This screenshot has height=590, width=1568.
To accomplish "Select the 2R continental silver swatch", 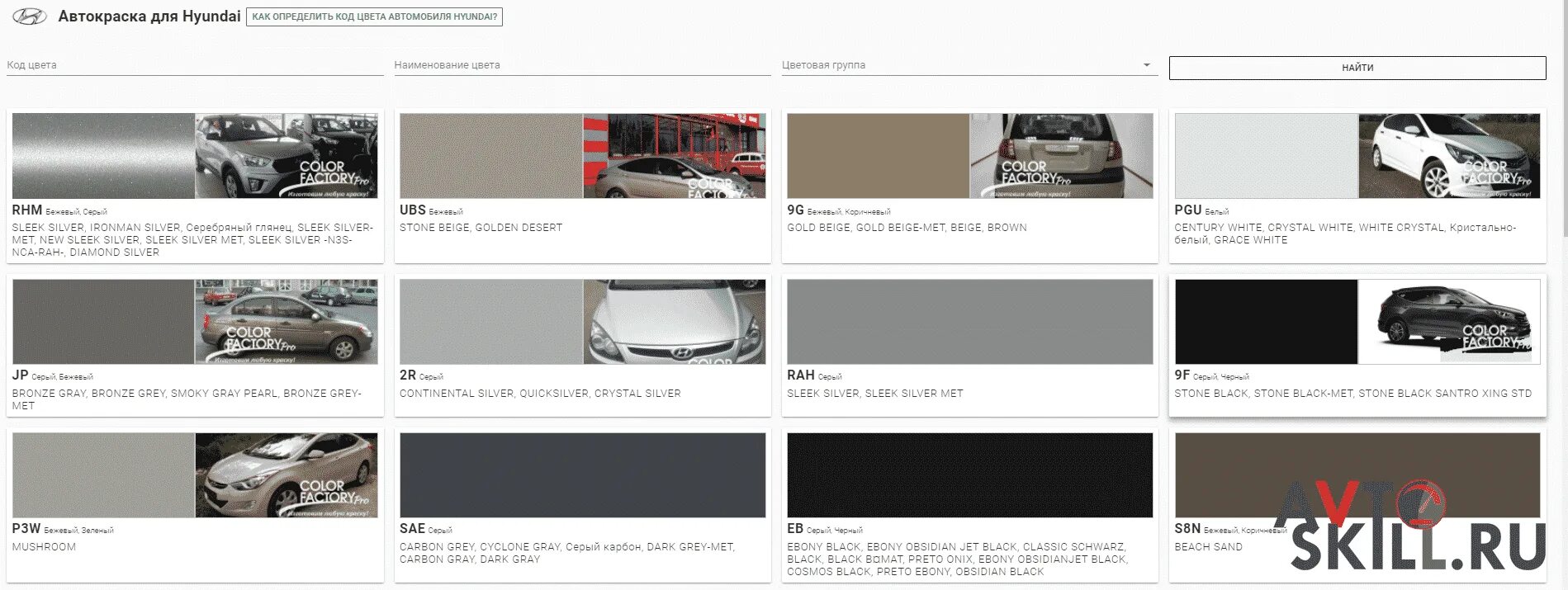I will point(491,322).
